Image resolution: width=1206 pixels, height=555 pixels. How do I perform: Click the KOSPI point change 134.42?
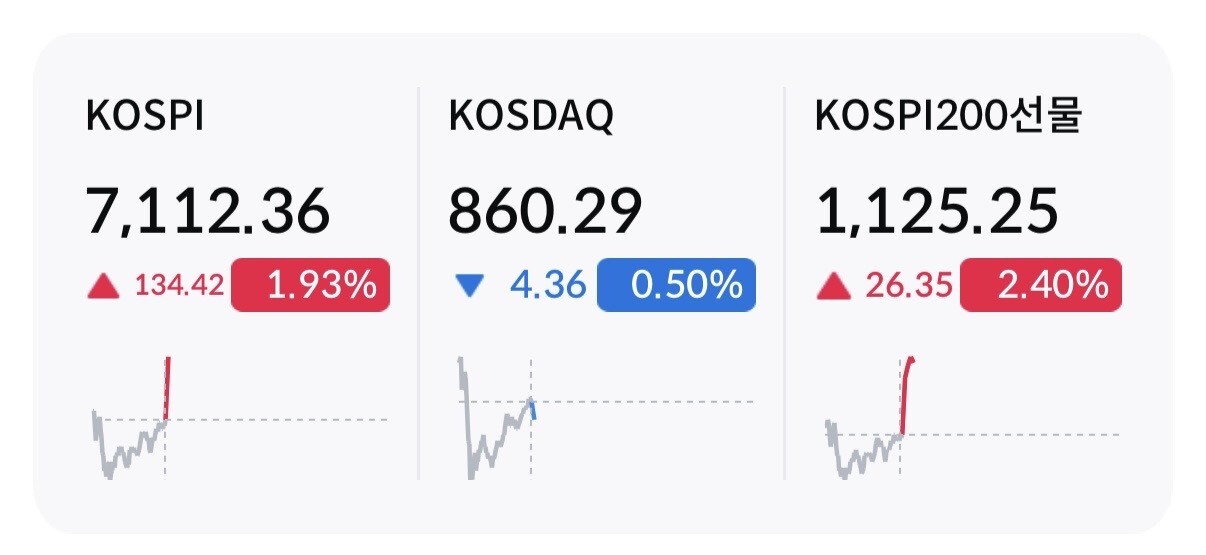179,287
